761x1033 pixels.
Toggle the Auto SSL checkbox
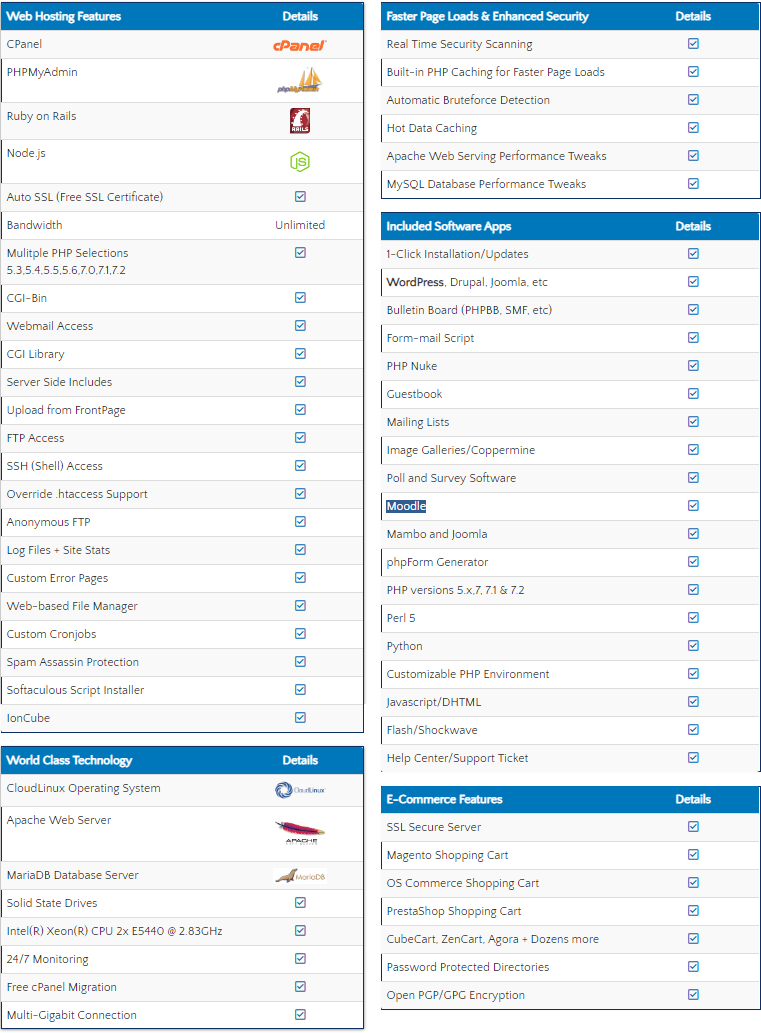tap(300, 197)
